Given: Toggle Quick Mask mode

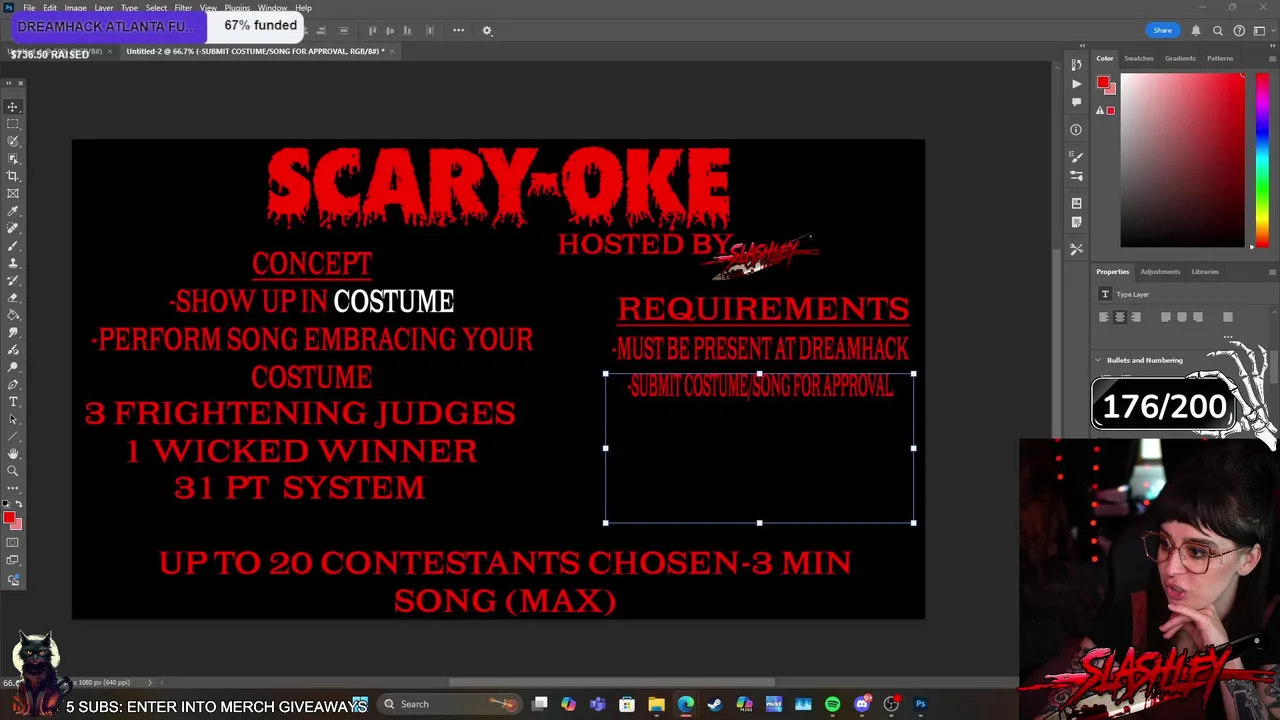Looking at the screenshot, I should click(13, 543).
